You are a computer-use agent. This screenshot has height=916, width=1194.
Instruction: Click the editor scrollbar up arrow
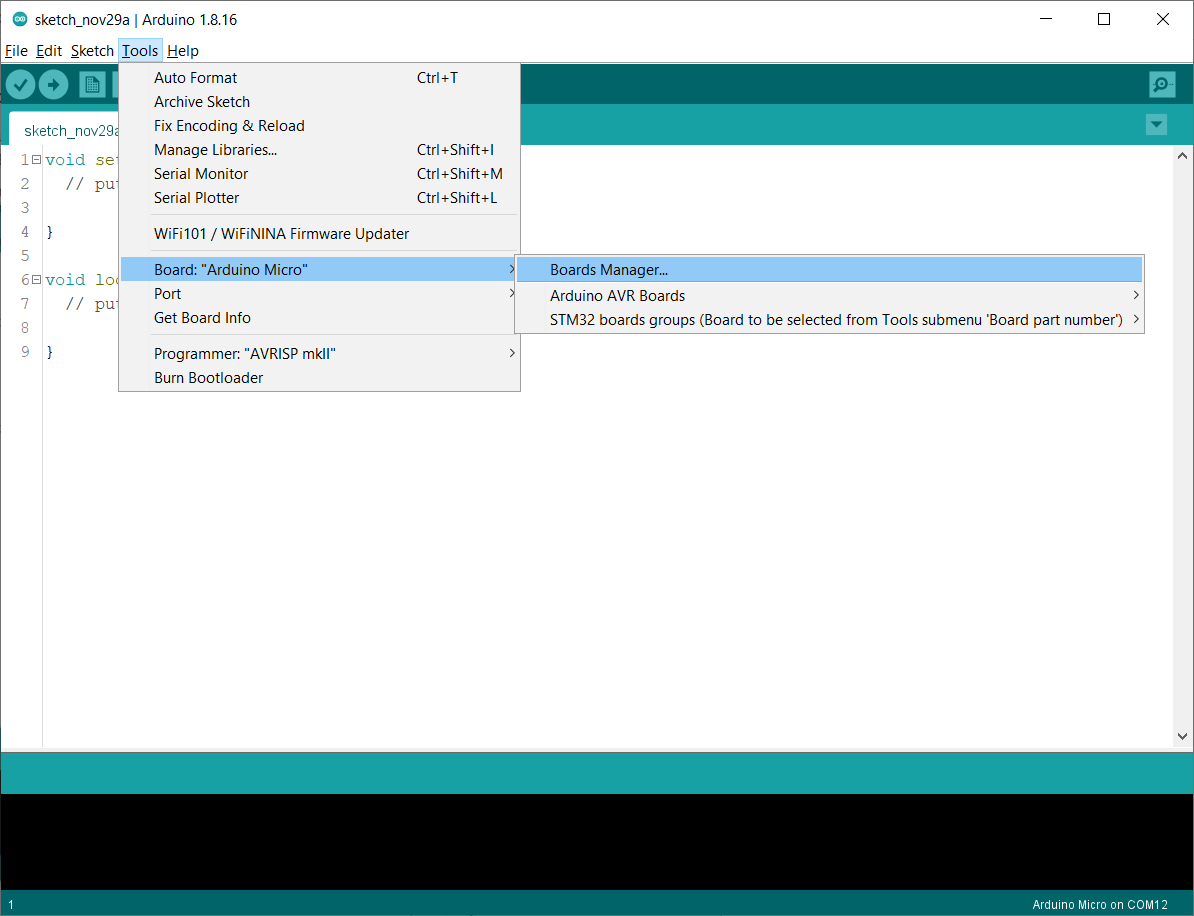pyautogui.click(x=1182, y=155)
